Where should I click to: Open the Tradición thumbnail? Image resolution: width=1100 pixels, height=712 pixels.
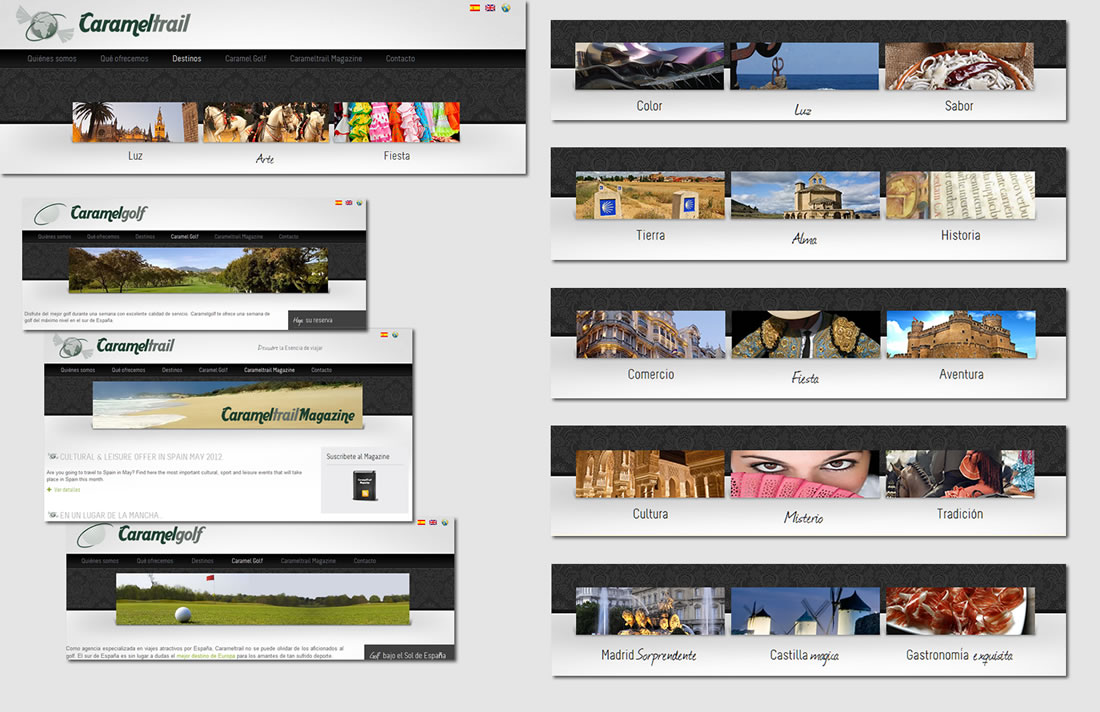coord(960,473)
